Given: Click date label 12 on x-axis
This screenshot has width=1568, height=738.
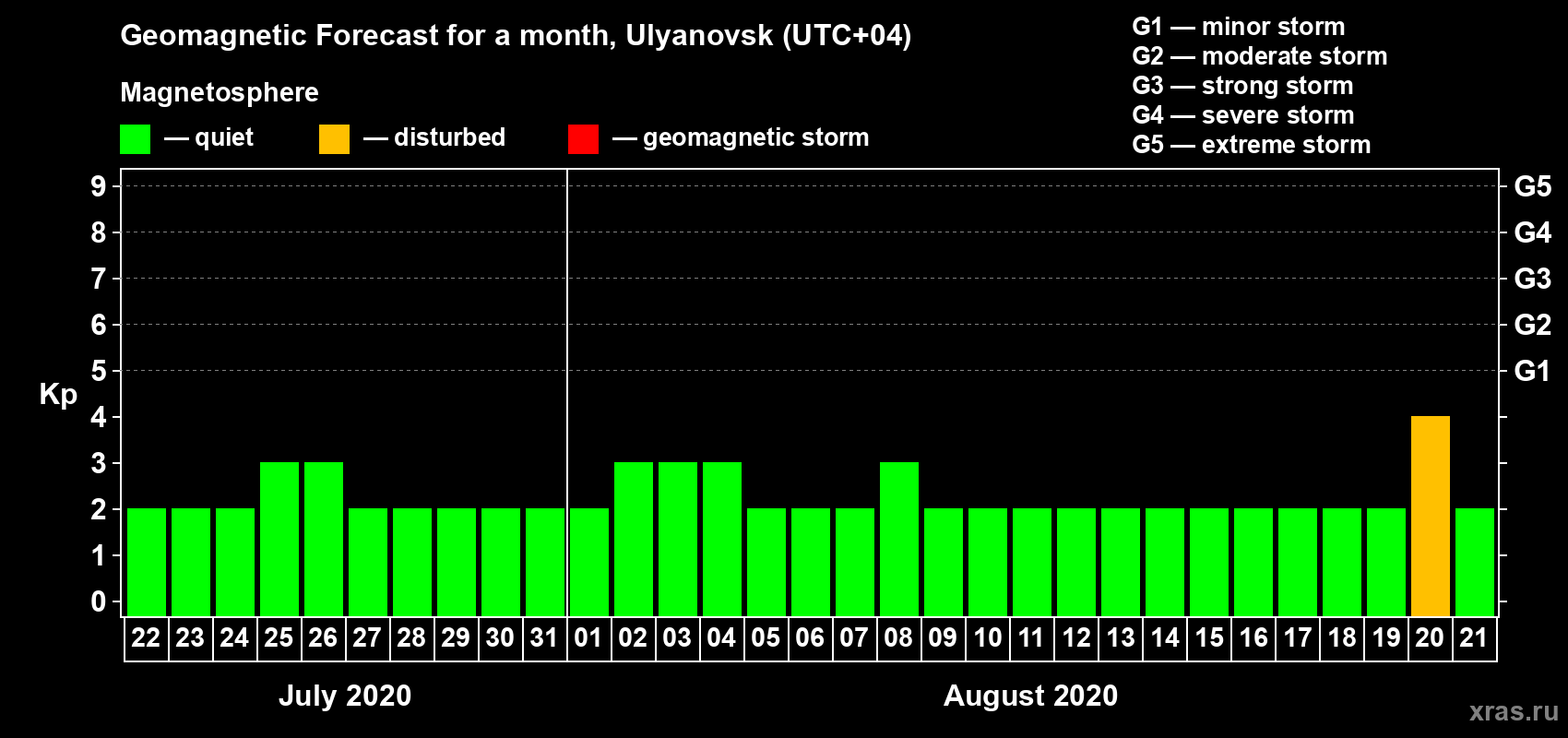Looking at the screenshot, I should (x=1075, y=637).
